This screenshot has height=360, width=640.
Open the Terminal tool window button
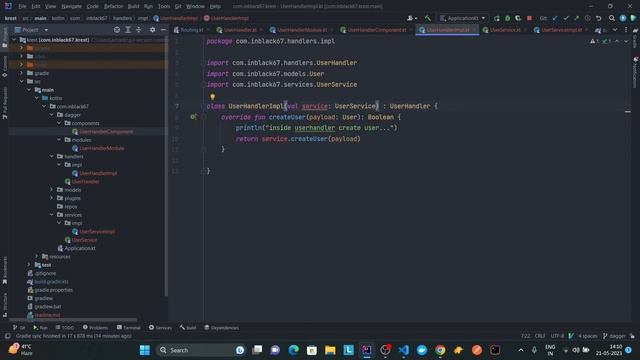point(128,327)
